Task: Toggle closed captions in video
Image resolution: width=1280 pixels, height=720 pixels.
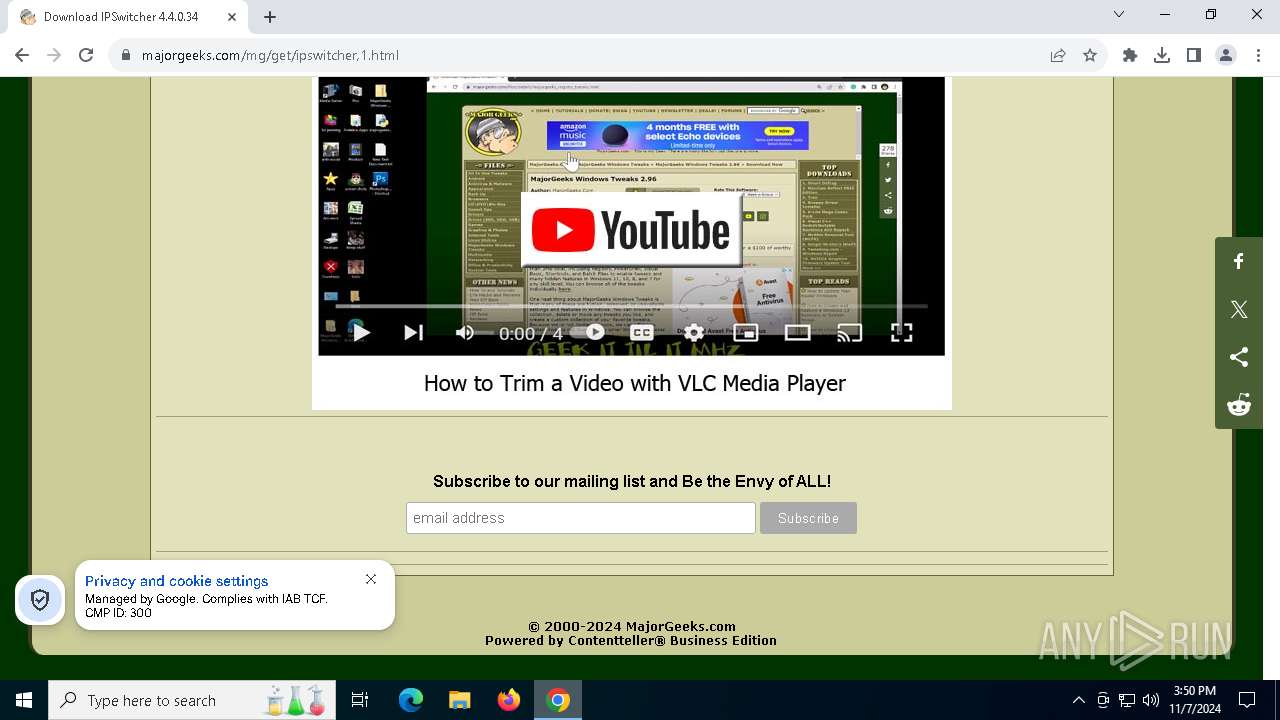Action: tap(642, 333)
